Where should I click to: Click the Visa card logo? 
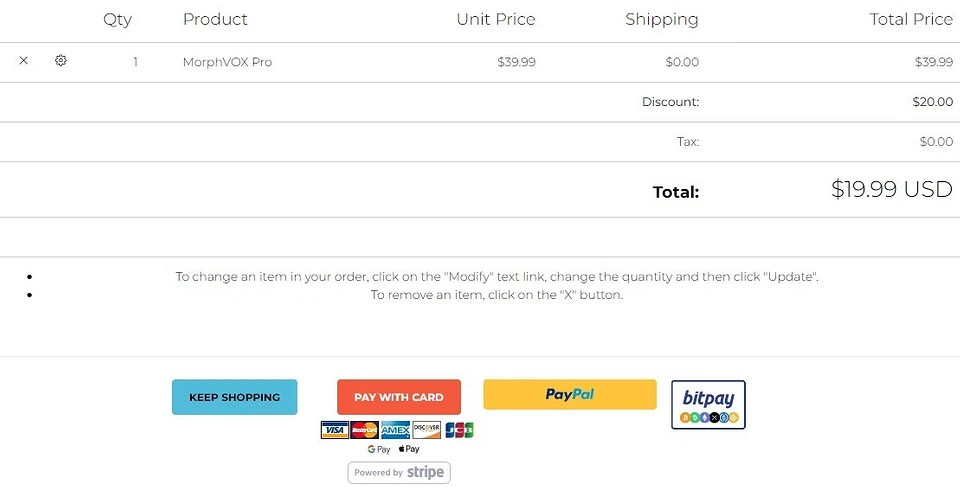click(x=334, y=430)
